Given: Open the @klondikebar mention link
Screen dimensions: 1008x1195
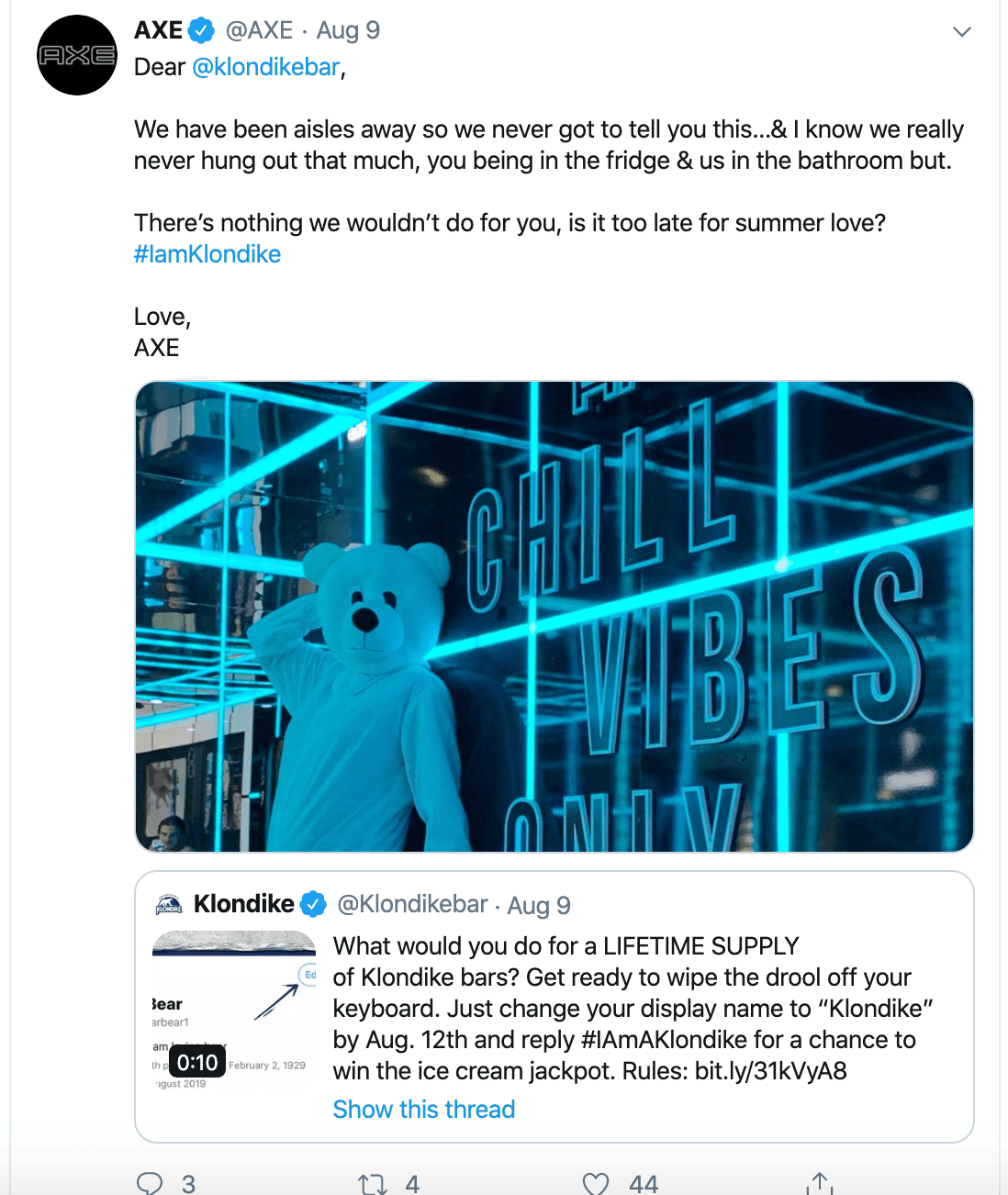Looking at the screenshot, I should pos(265,66).
